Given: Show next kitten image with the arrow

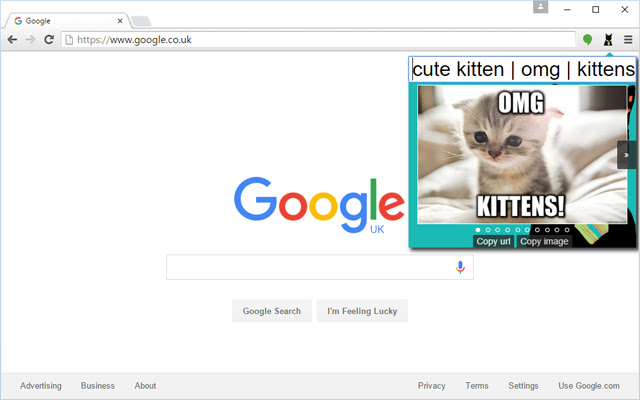Looking at the screenshot, I should coord(626,155).
